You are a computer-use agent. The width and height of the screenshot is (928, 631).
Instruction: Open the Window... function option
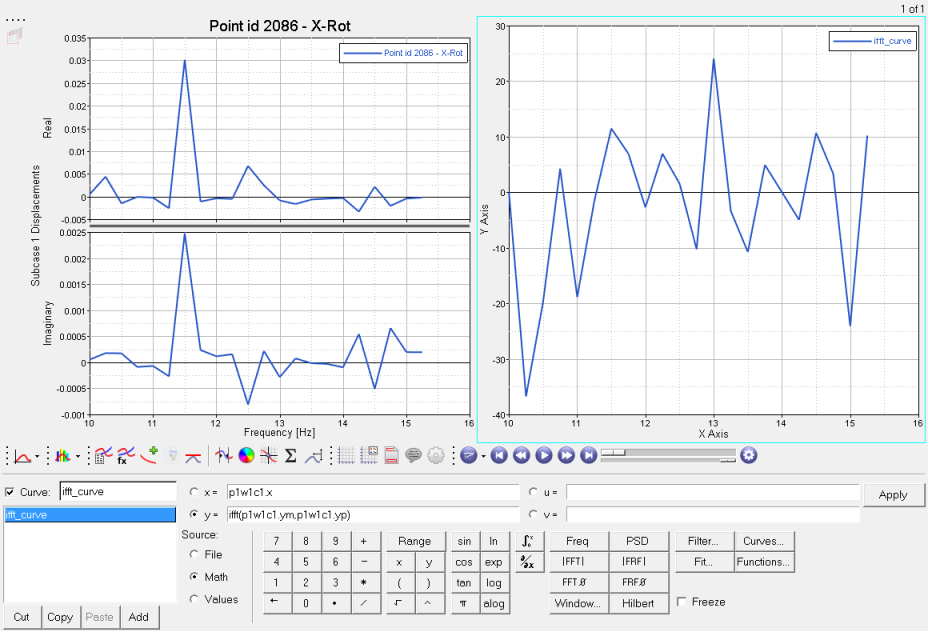click(x=578, y=603)
